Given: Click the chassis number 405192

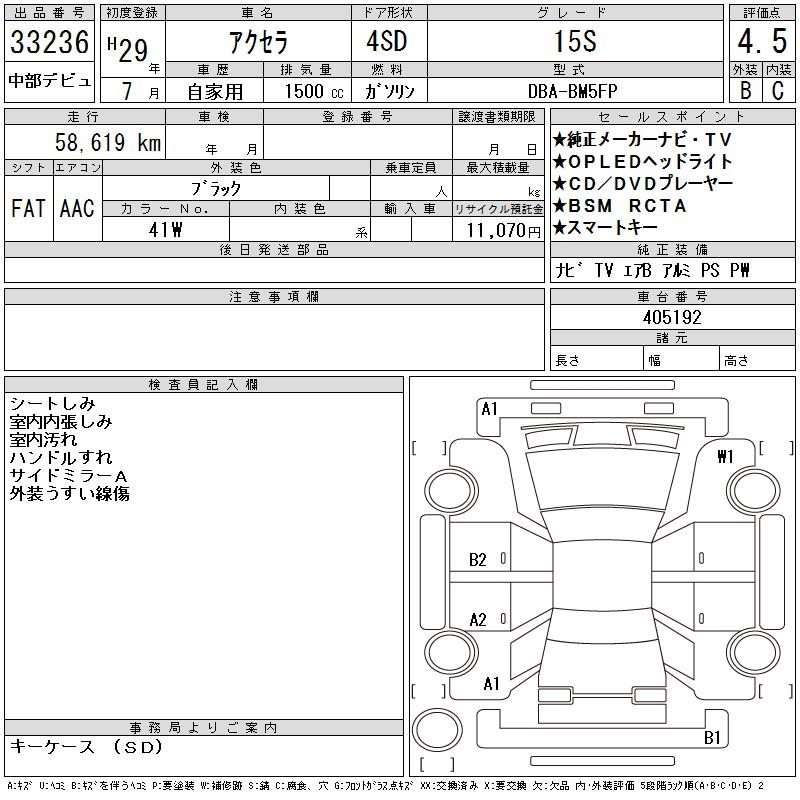Looking at the screenshot, I should pyautogui.click(x=672, y=317).
